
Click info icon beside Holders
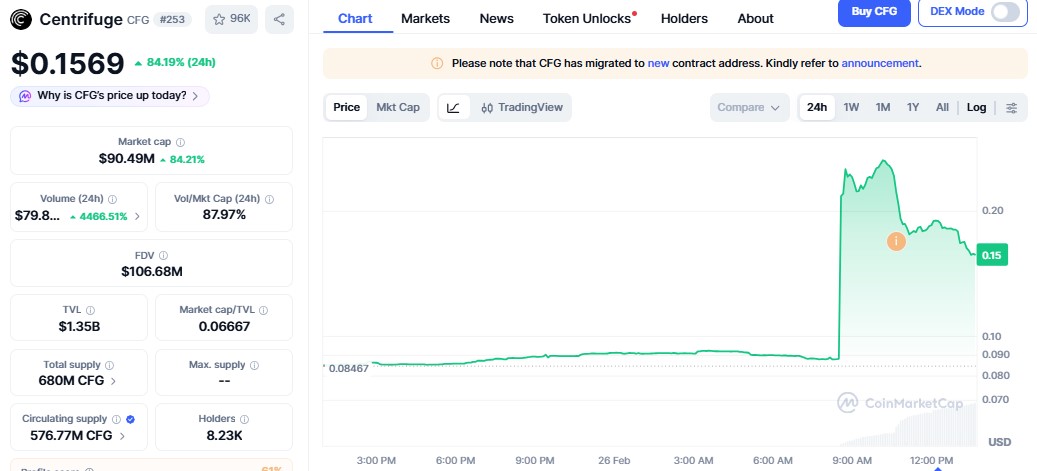point(244,419)
